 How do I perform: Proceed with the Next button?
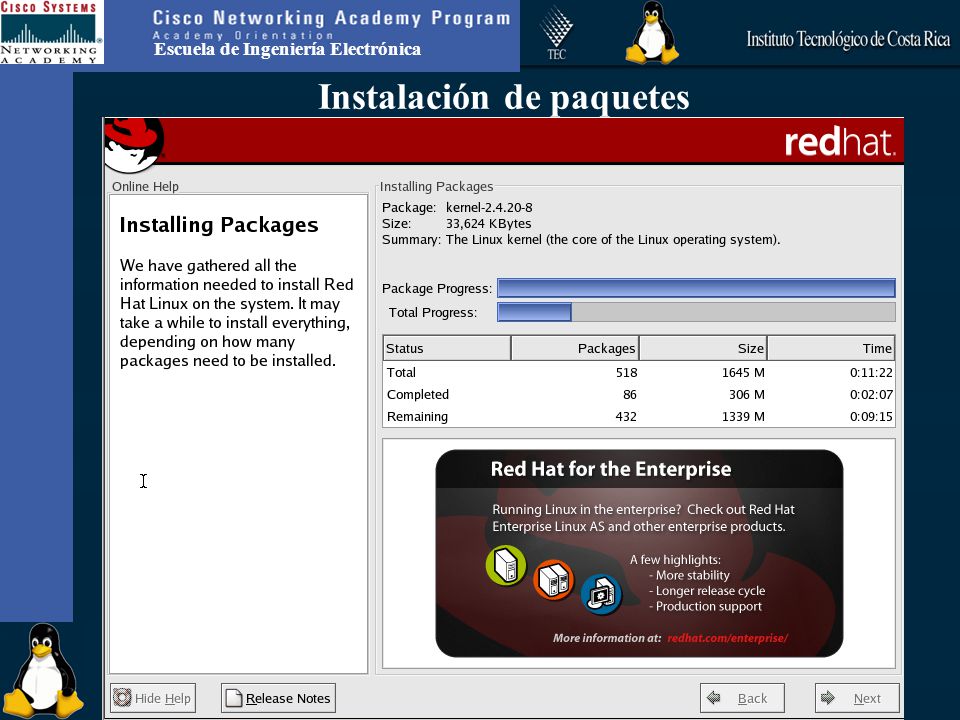point(857,698)
